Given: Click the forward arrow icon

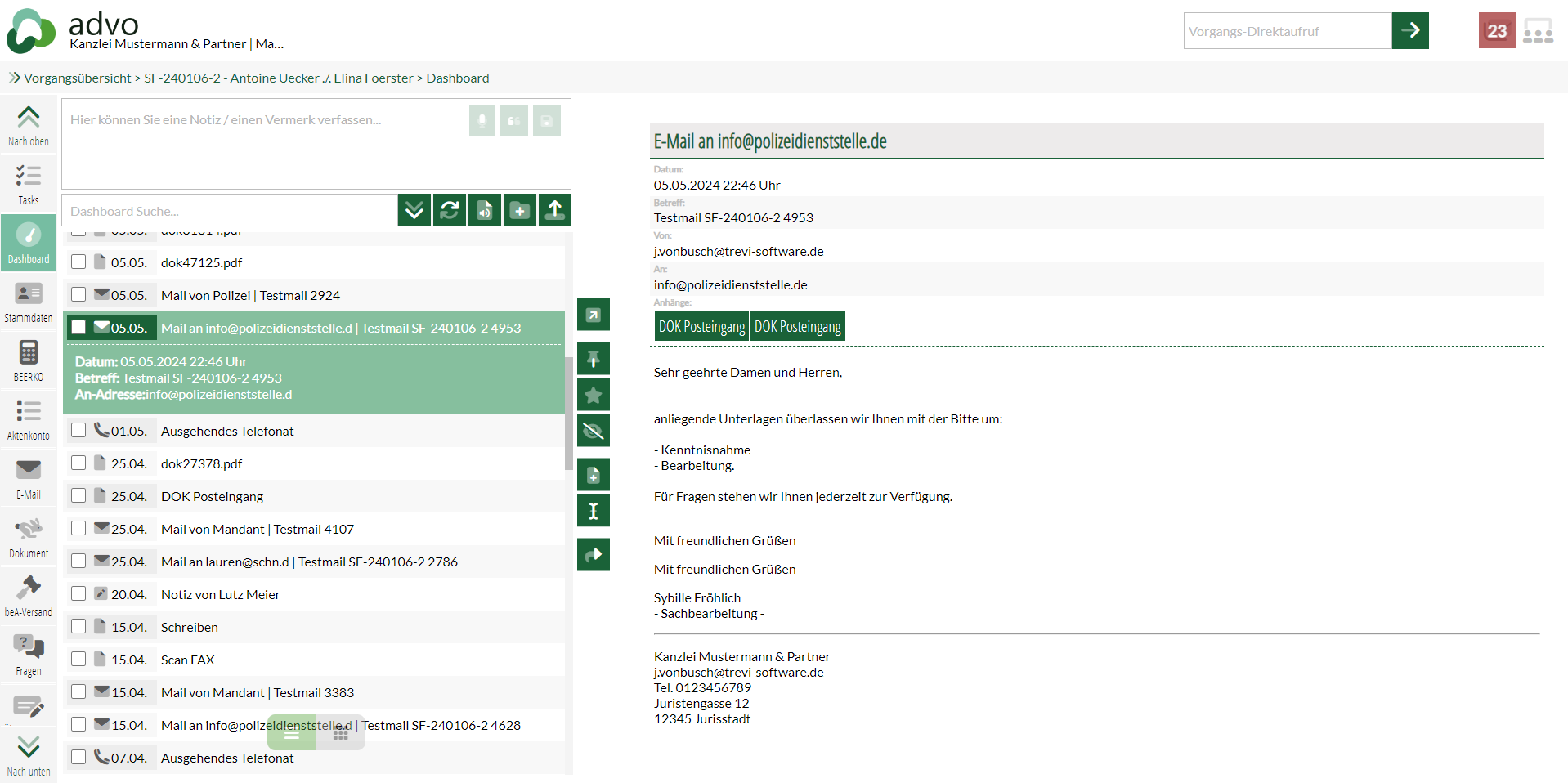Looking at the screenshot, I should (x=594, y=555).
